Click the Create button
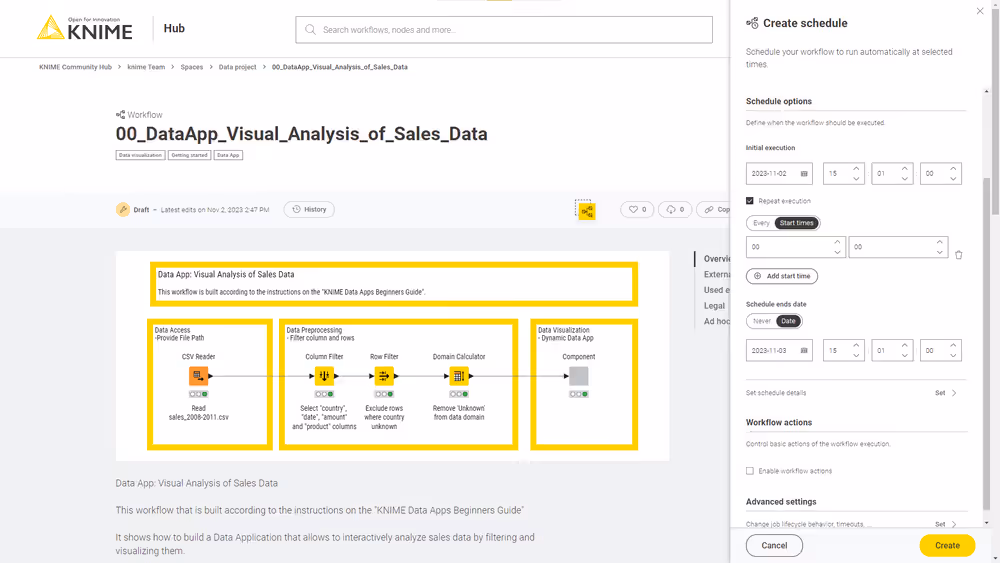This screenshot has height=563, width=1000. click(947, 545)
